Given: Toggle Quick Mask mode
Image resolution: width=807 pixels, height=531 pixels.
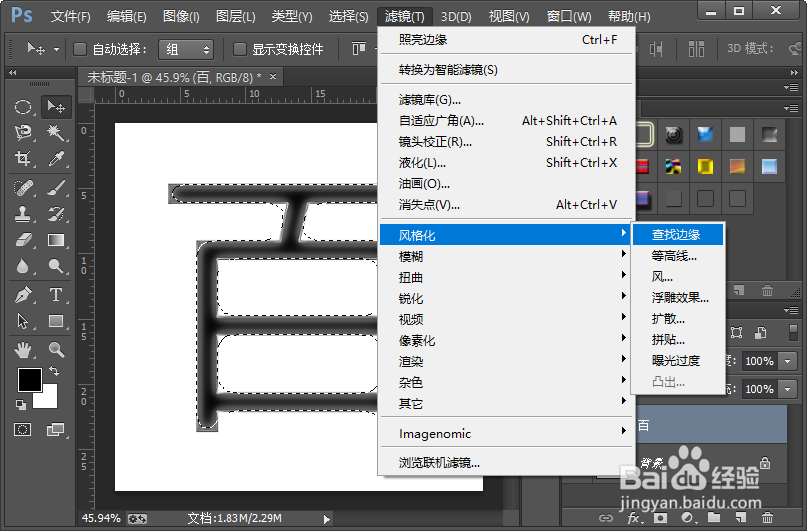Looking at the screenshot, I should (23, 430).
